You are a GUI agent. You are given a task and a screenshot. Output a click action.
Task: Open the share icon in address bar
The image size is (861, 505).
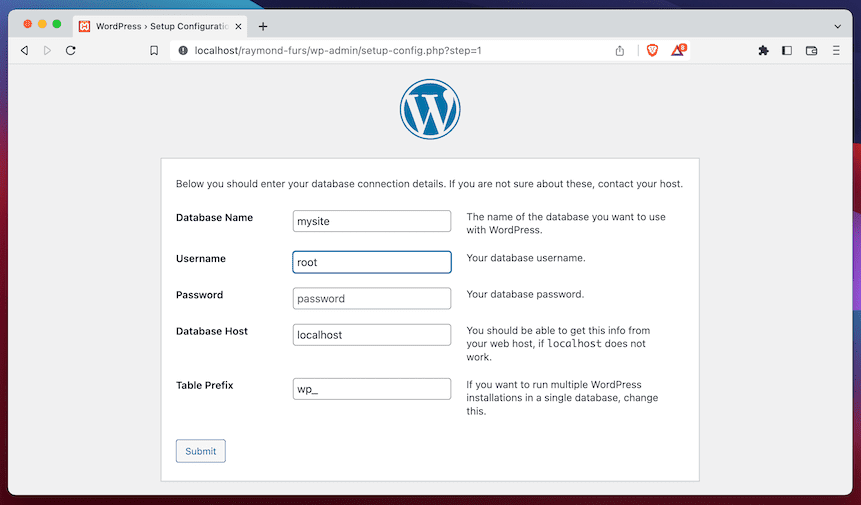[620, 50]
